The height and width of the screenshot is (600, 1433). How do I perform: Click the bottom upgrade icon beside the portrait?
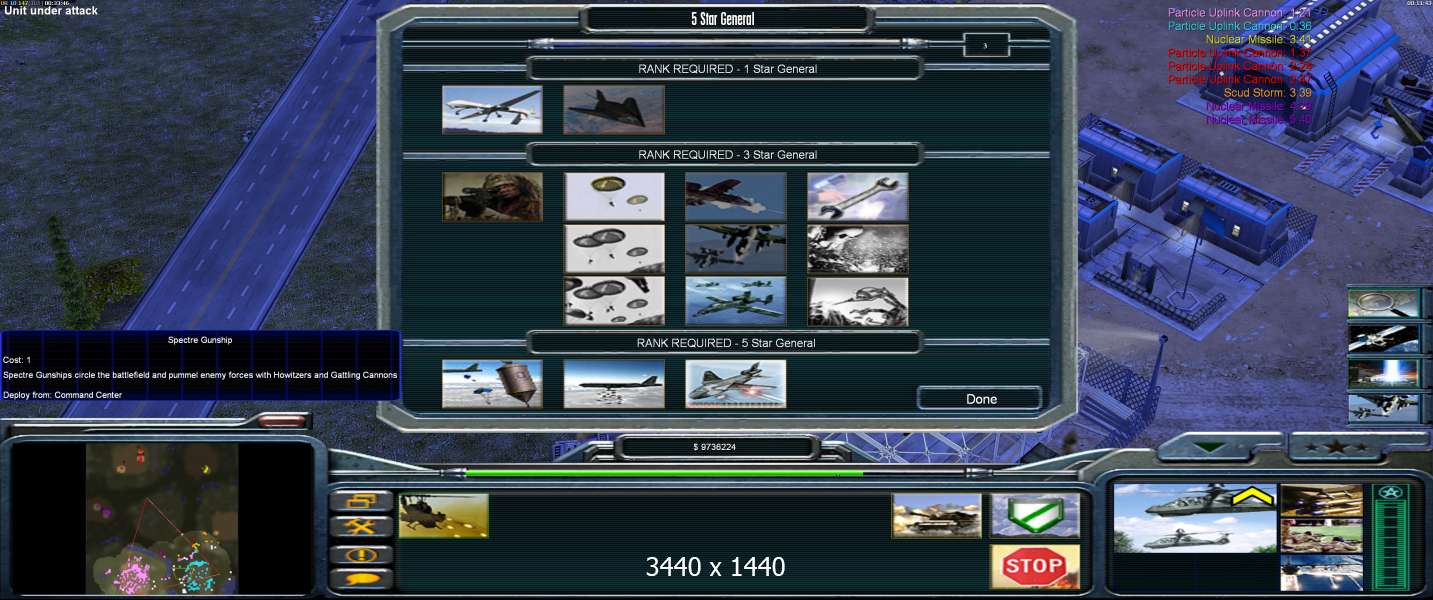point(1321,572)
